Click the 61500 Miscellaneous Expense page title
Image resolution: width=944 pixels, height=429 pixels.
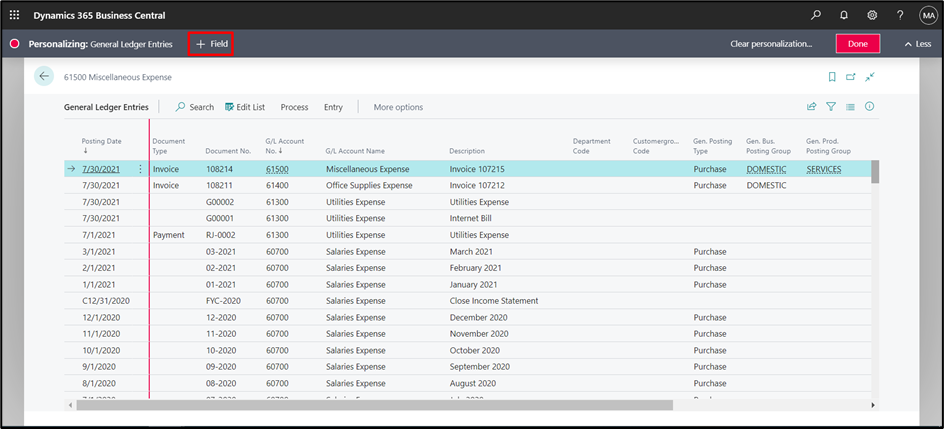point(117,77)
